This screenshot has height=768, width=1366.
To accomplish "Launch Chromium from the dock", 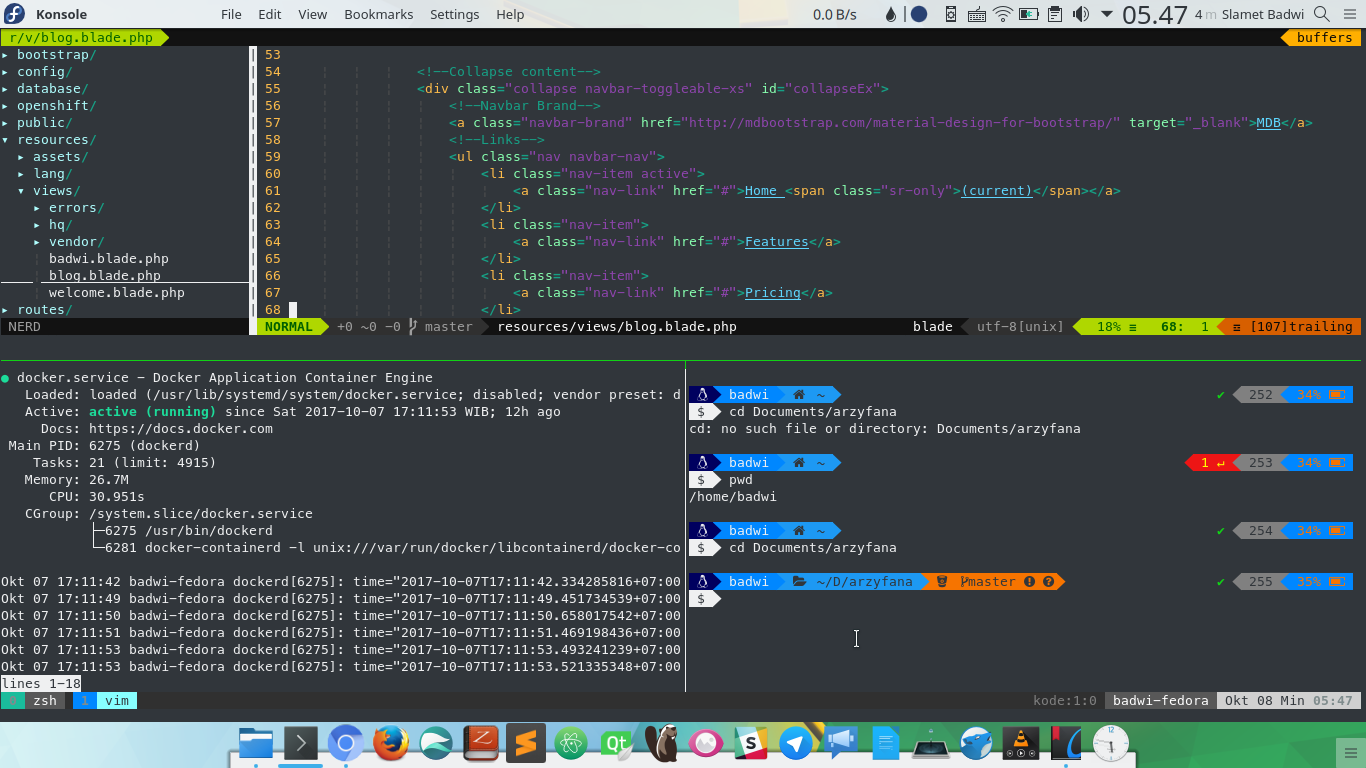I will point(346,743).
